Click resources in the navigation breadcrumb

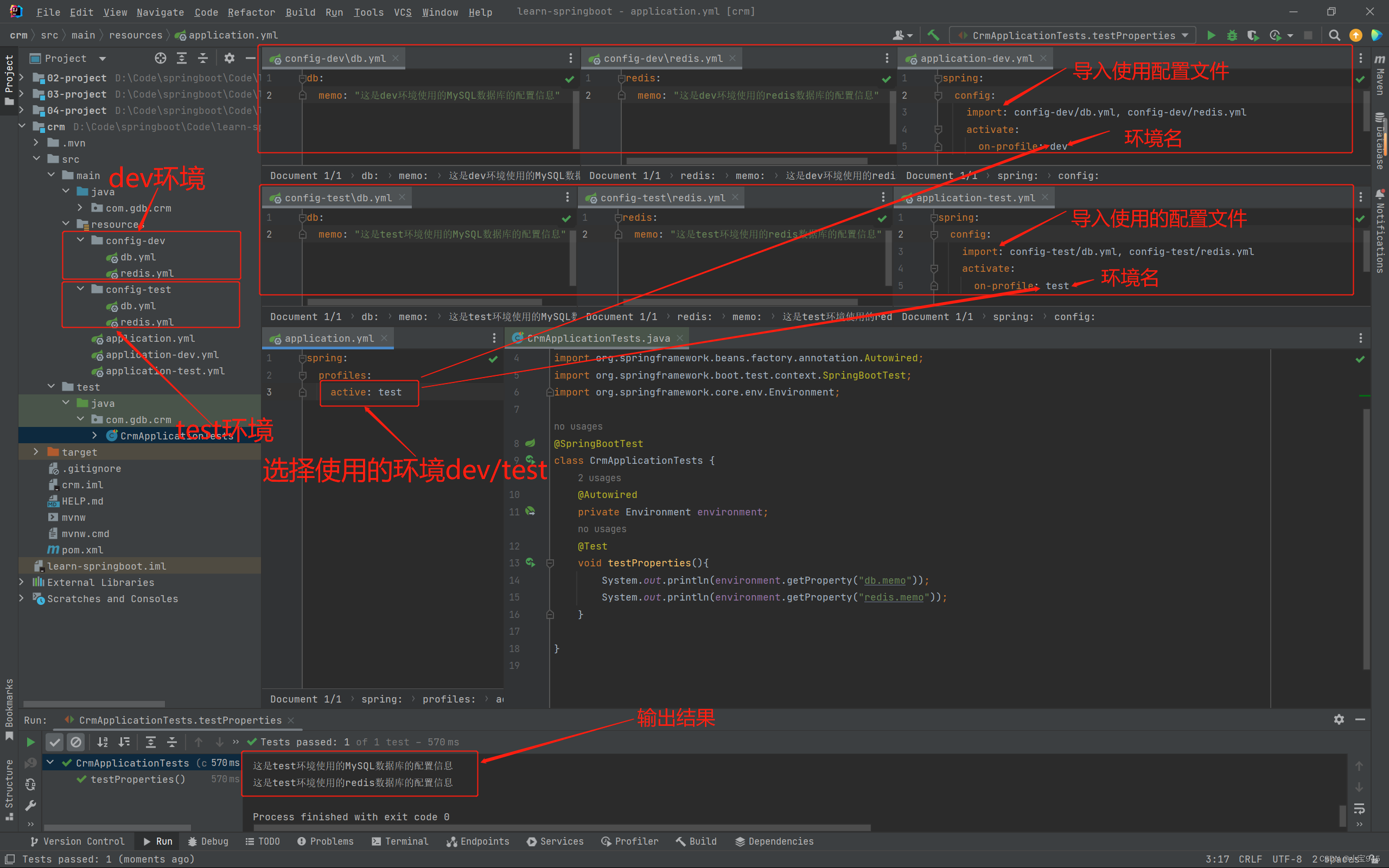[136, 35]
